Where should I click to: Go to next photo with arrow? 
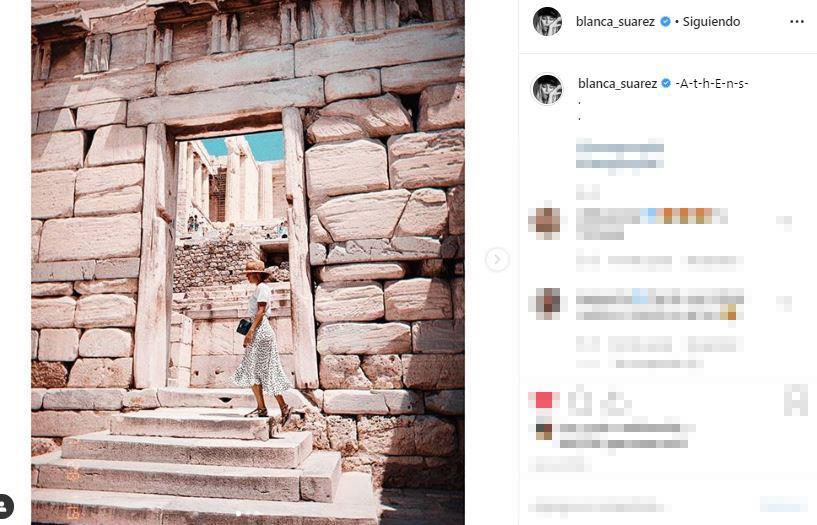coord(497,259)
